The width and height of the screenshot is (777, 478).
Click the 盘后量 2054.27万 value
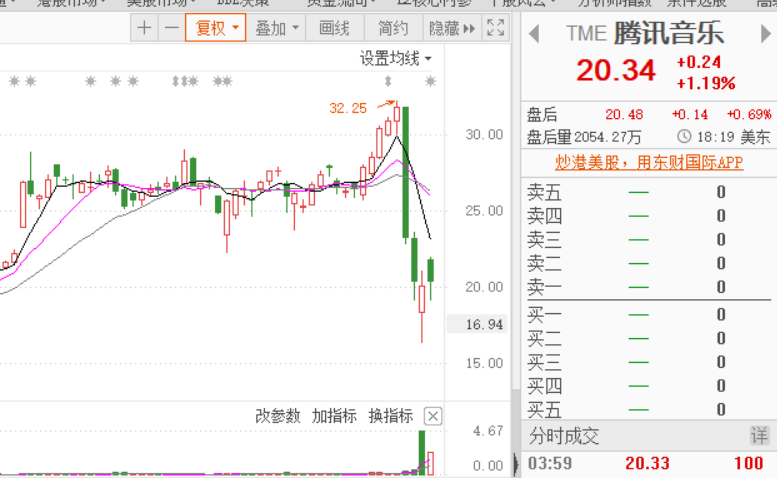tap(609, 137)
